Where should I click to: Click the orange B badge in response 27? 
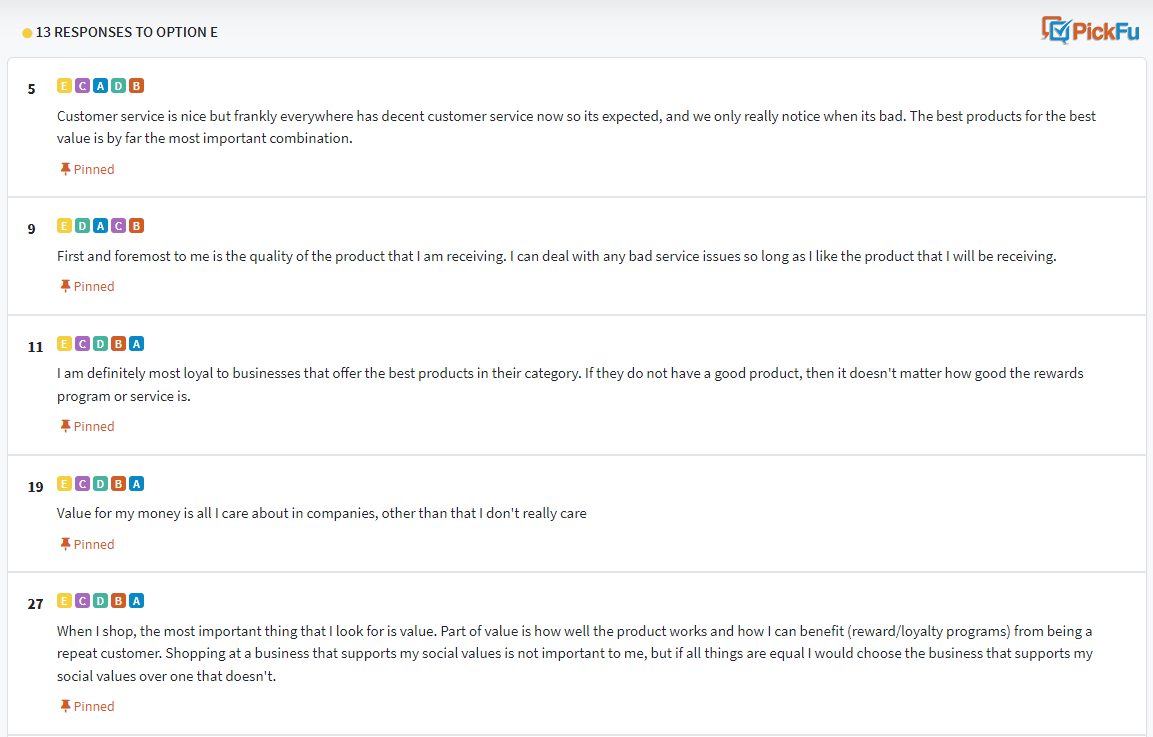click(119, 601)
